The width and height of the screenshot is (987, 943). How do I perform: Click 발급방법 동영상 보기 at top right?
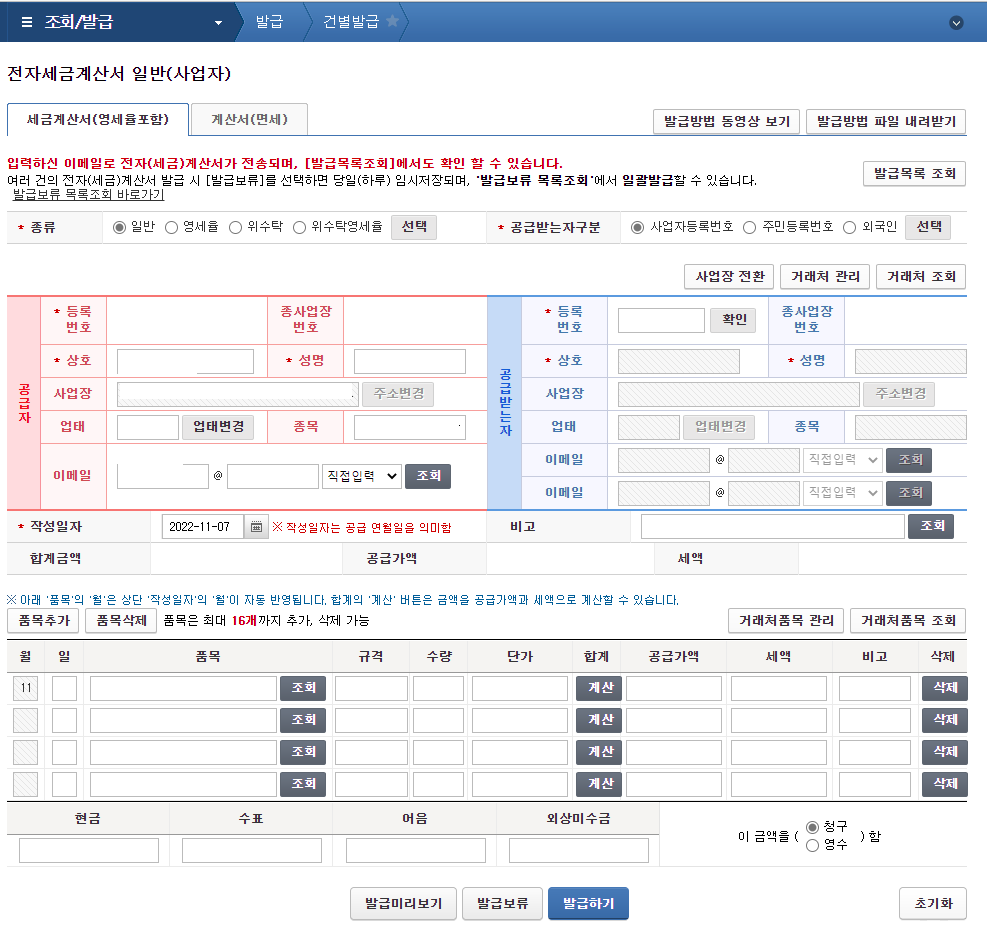(x=726, y=121)
